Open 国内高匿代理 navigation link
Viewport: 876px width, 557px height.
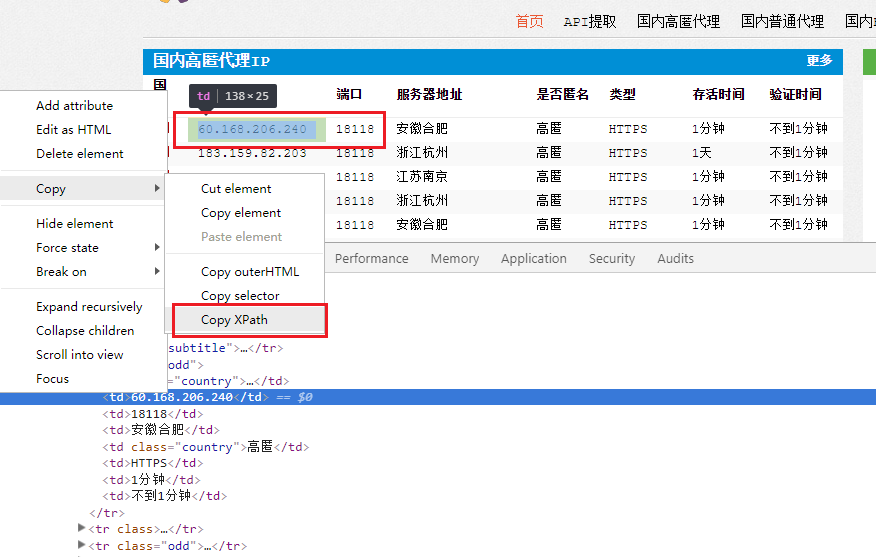678,21
